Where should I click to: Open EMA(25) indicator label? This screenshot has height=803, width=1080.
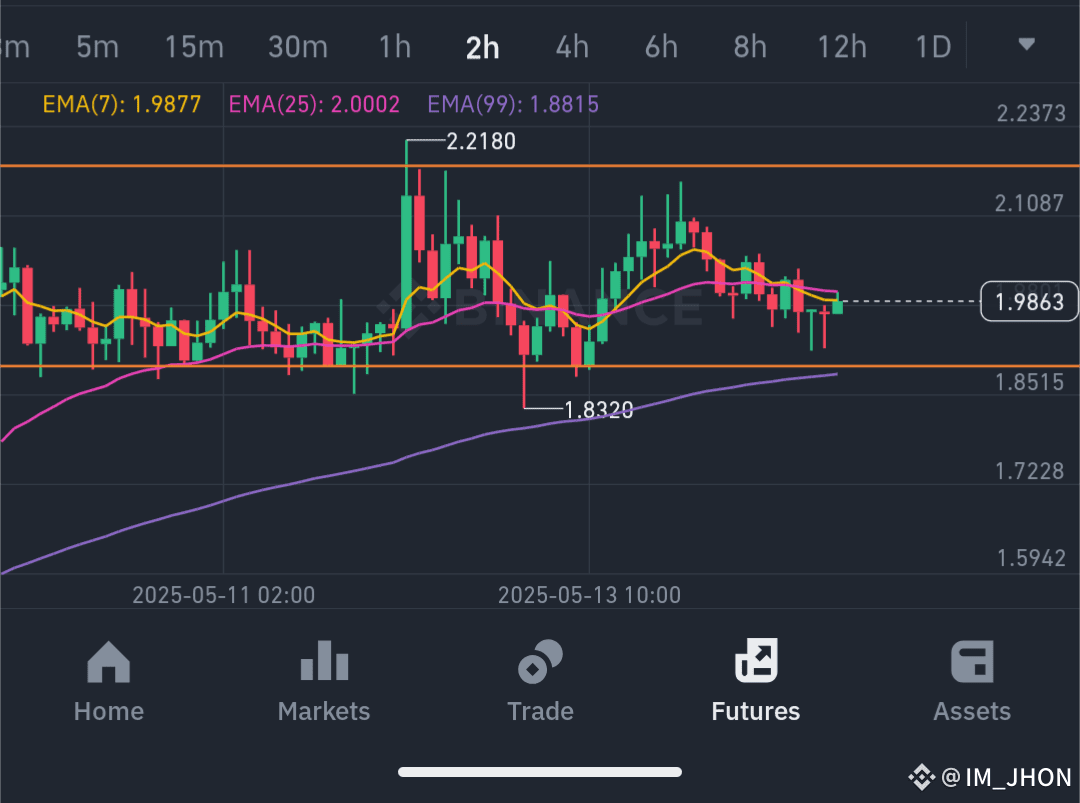[x=314, y=104]
